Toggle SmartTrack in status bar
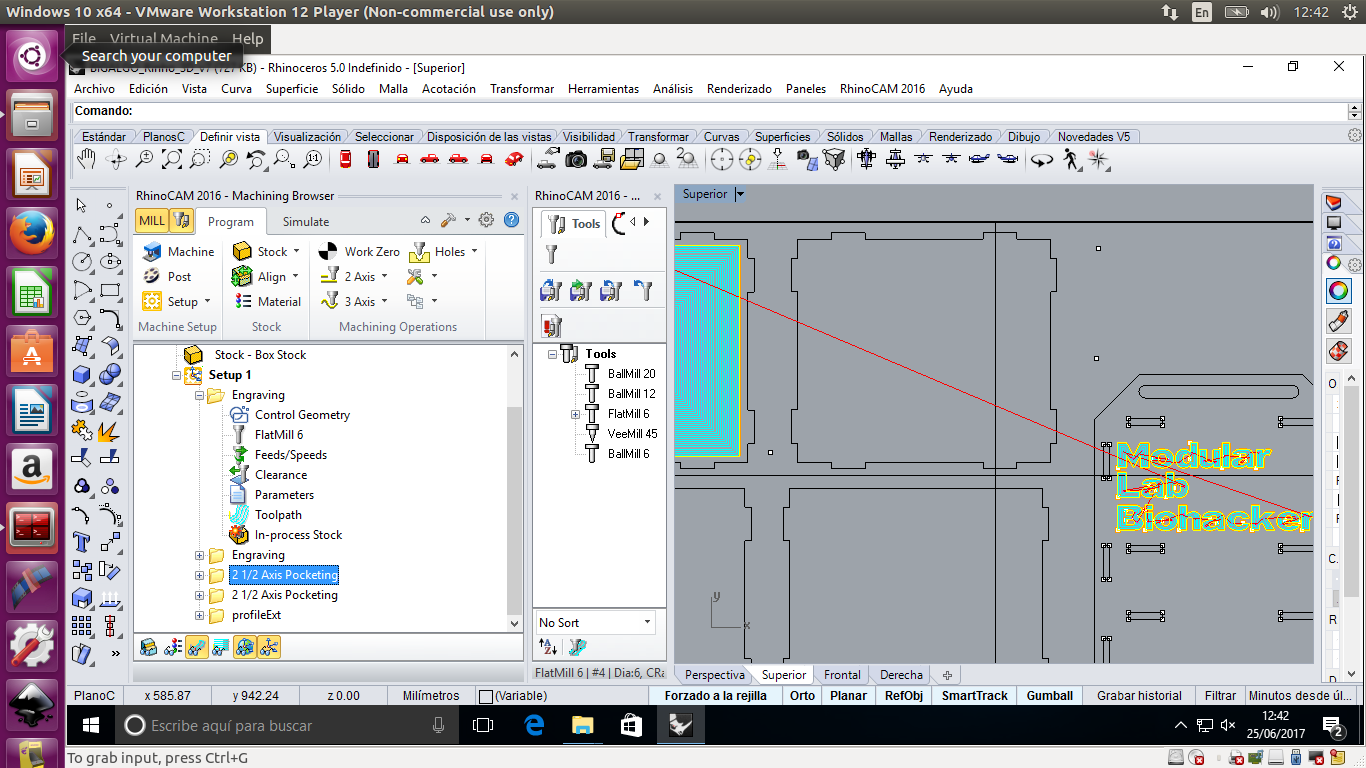The image size is (1366, 768). pyautogui.click(x=974, y=696)
